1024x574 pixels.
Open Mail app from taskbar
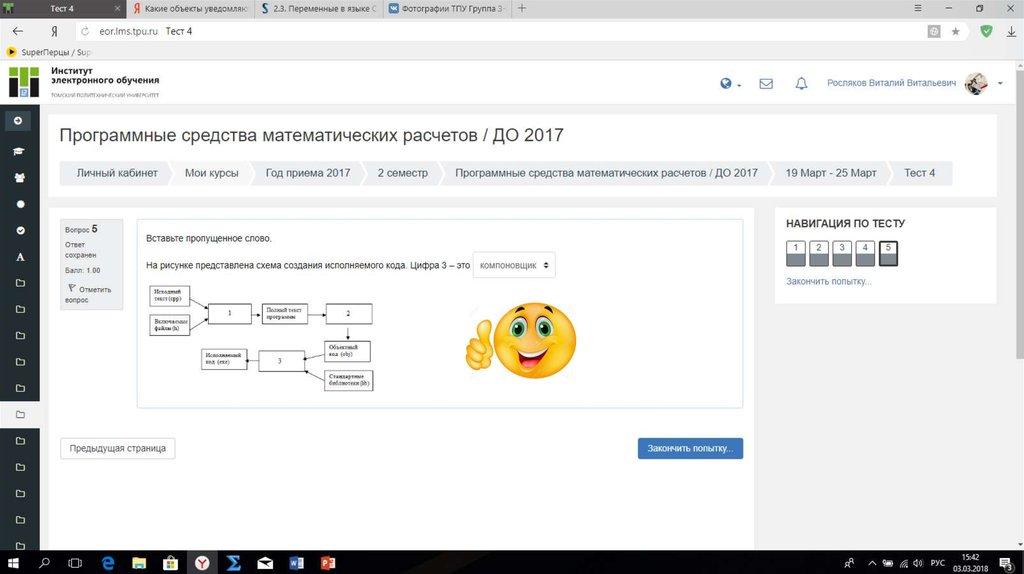[x=265, y=563]
